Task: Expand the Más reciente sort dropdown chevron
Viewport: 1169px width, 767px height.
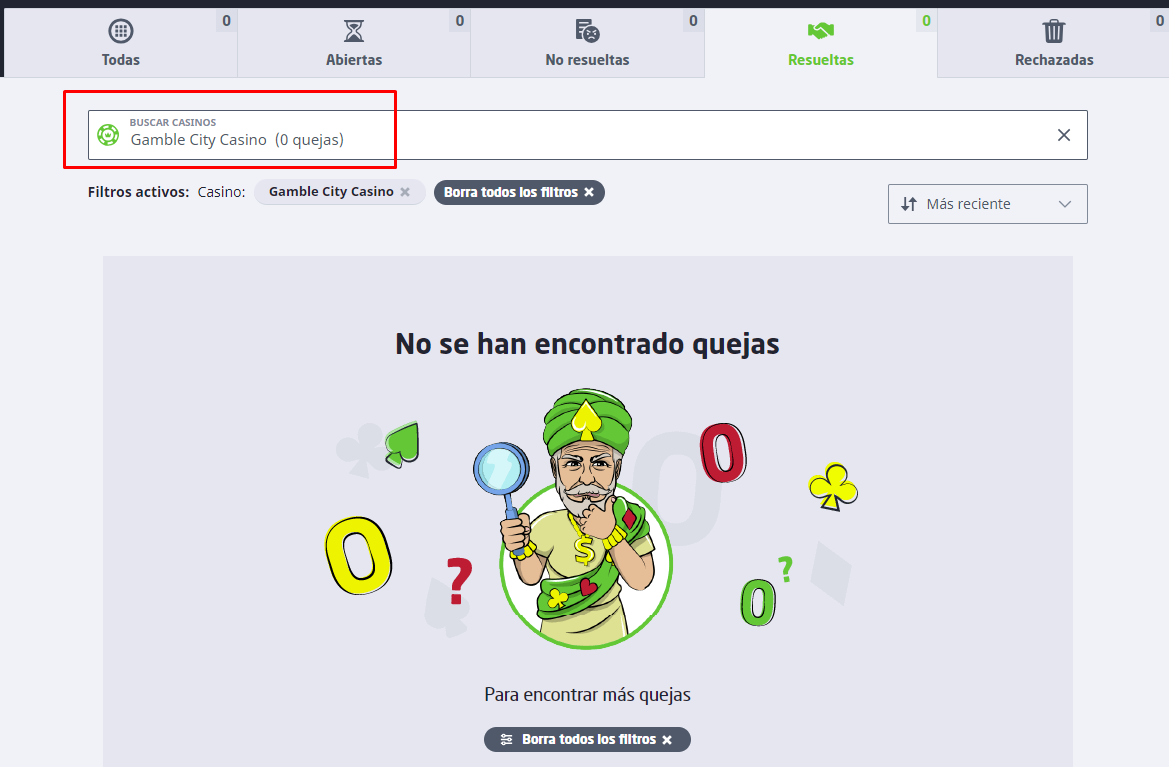Action: pos(1065,204)
